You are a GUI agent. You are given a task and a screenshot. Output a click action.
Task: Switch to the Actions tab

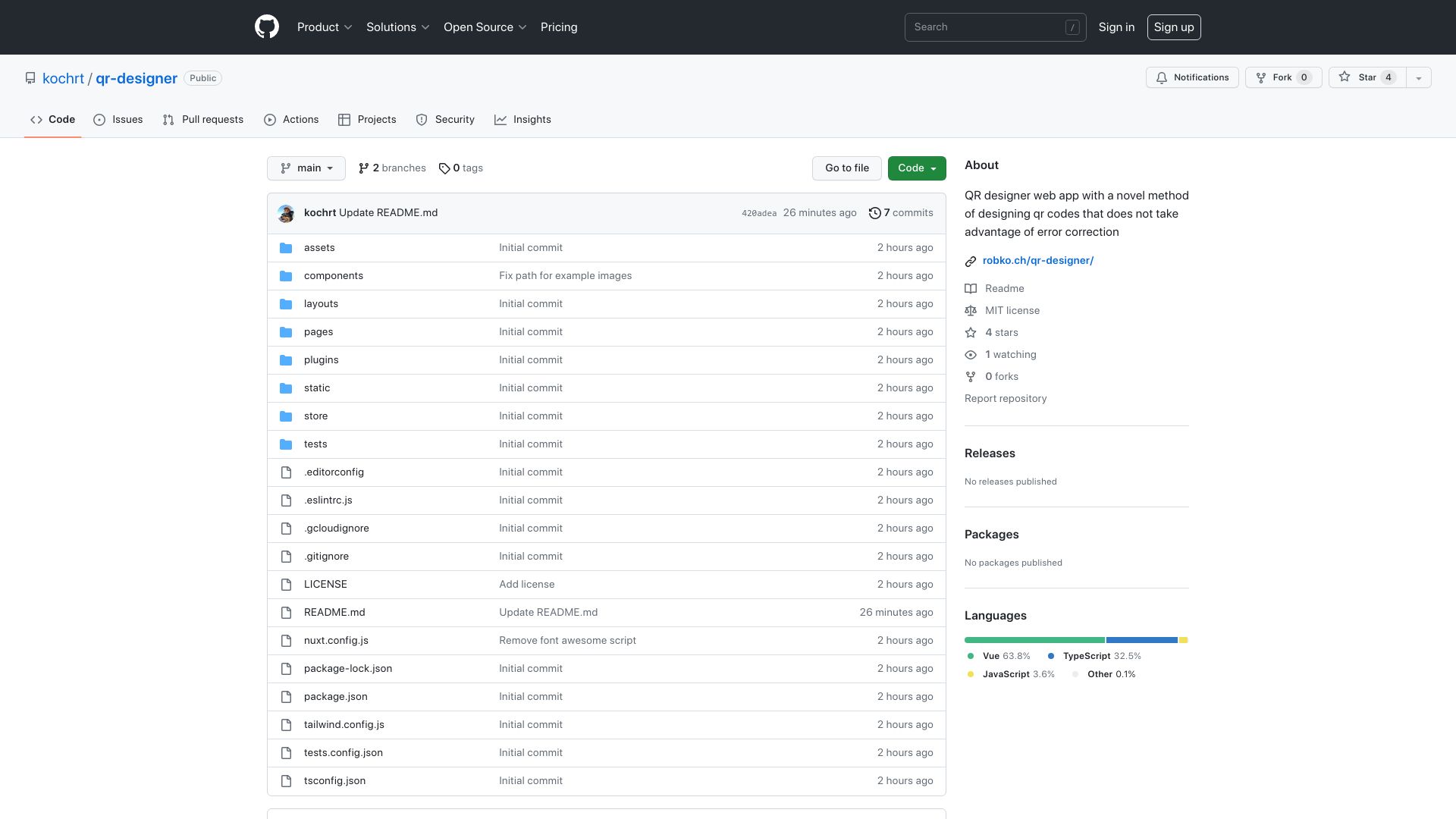tap(291, 120)
